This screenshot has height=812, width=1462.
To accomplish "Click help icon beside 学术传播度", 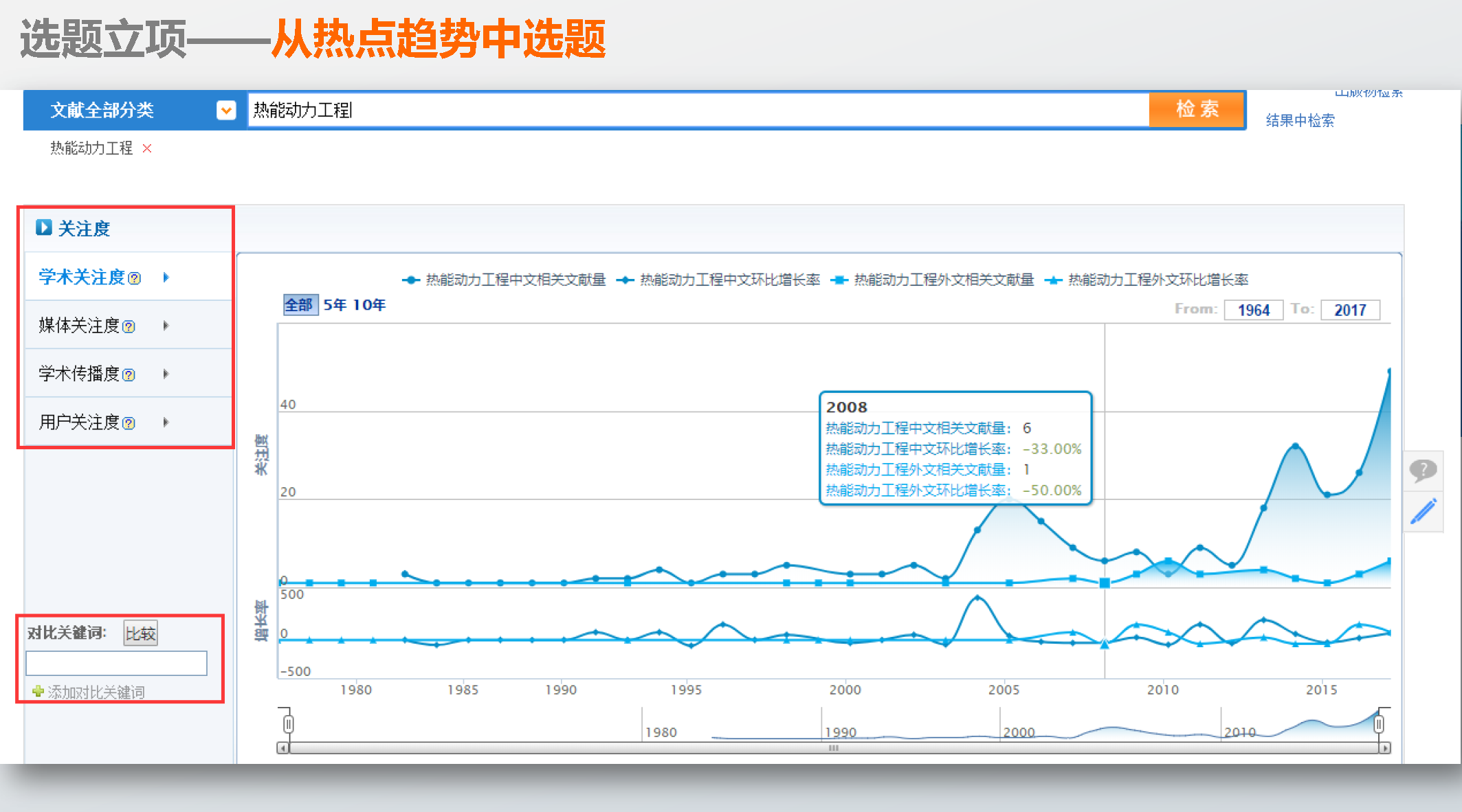I will pyautogui.click(x=129, y=374).
